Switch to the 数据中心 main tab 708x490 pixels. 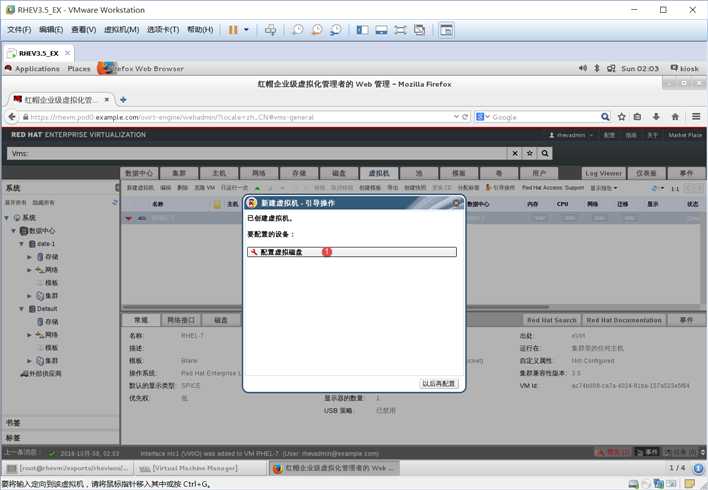139,173
